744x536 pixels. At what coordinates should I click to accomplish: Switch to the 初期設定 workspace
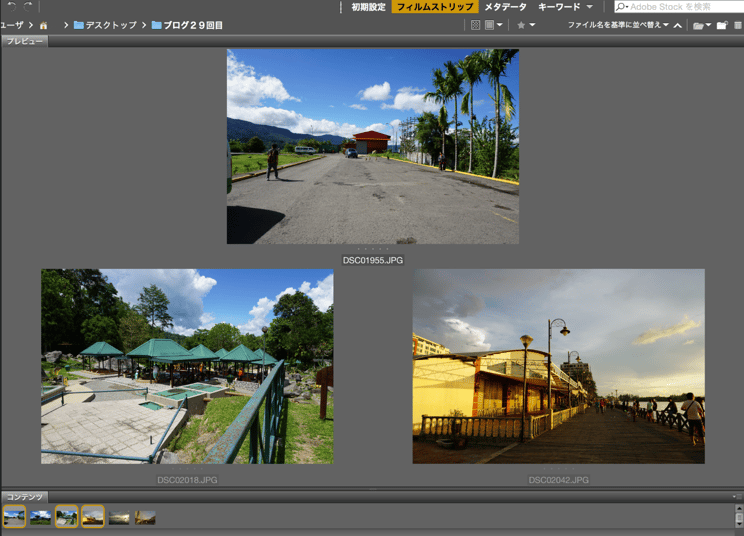[x=368, y=7]
